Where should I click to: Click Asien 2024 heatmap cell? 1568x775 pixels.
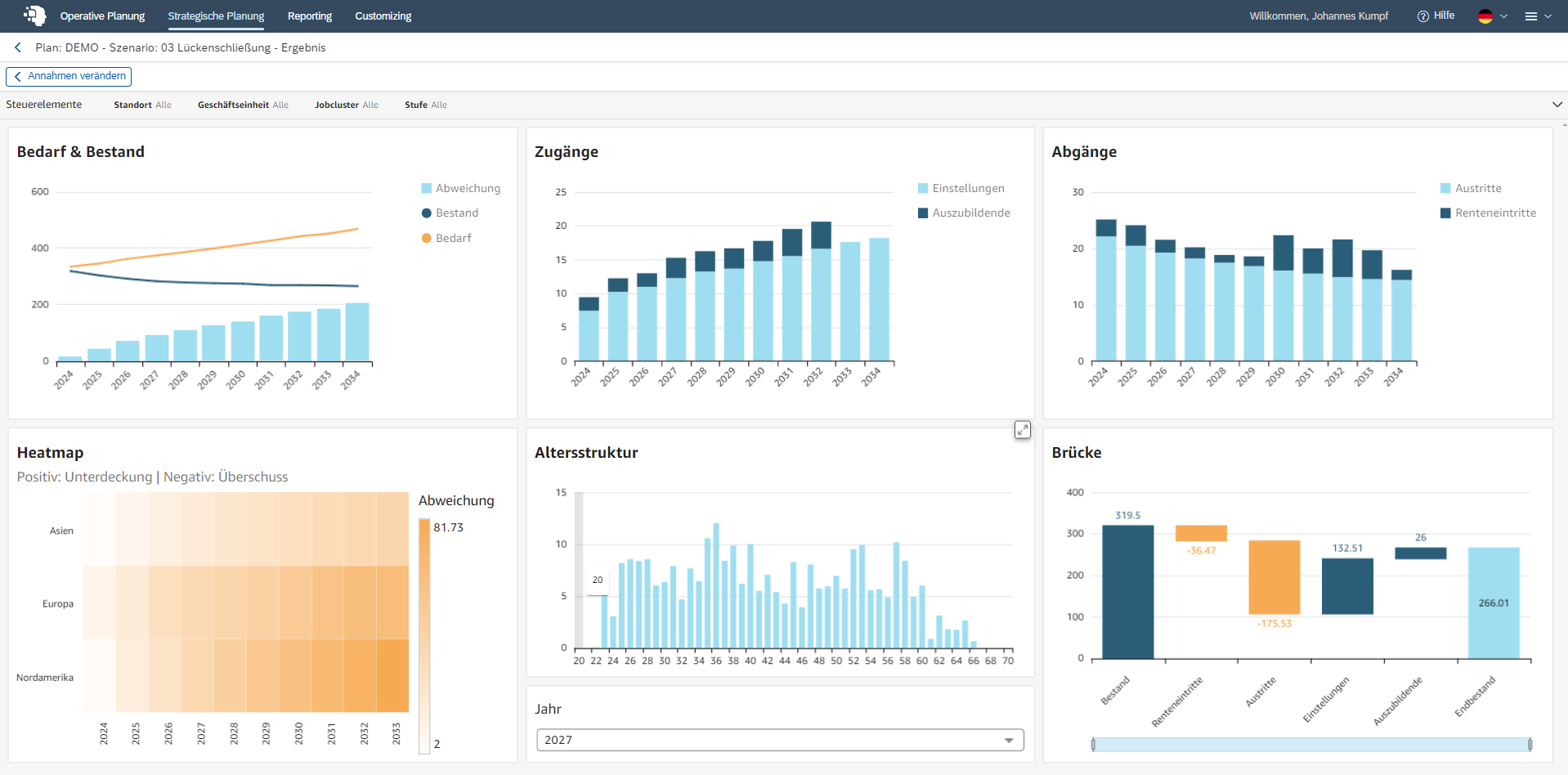99,529
